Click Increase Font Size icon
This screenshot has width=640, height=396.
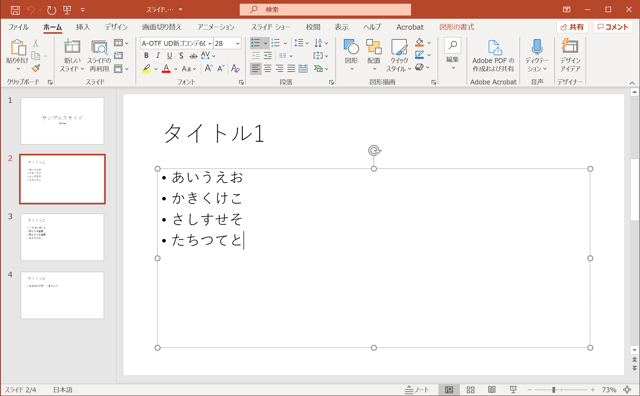pyautogui.click(x=209, y=68)
